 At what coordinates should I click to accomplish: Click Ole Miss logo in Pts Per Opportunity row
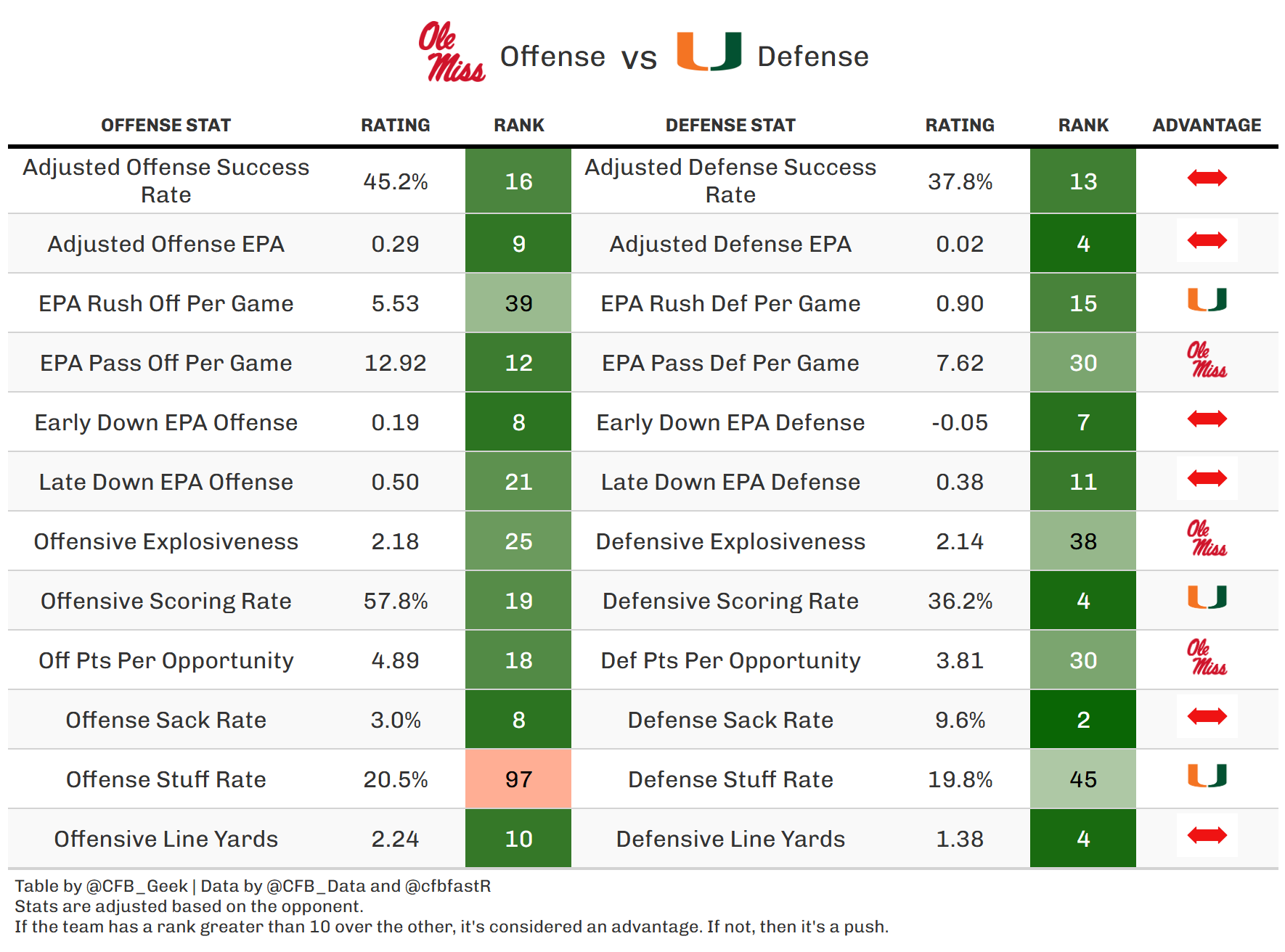[1207, 657]
